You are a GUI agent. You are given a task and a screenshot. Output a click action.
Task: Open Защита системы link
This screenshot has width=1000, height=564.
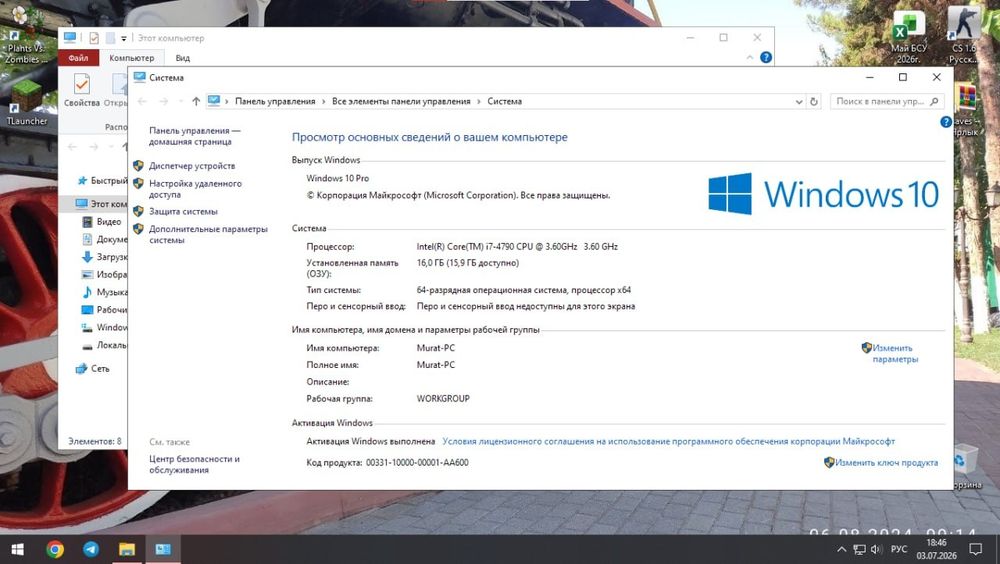coord(183,211)
